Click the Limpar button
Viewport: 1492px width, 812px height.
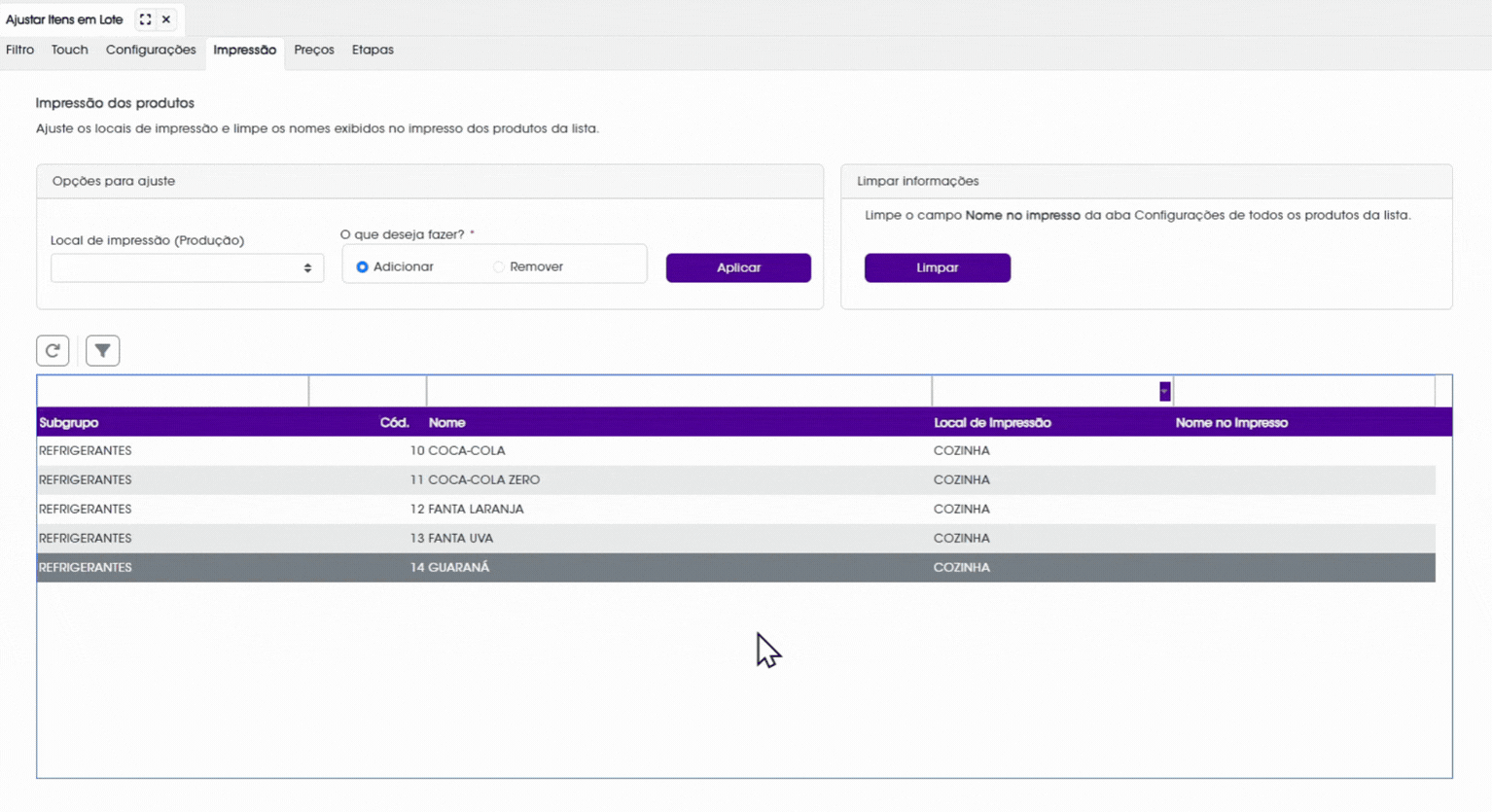point(938,267)
